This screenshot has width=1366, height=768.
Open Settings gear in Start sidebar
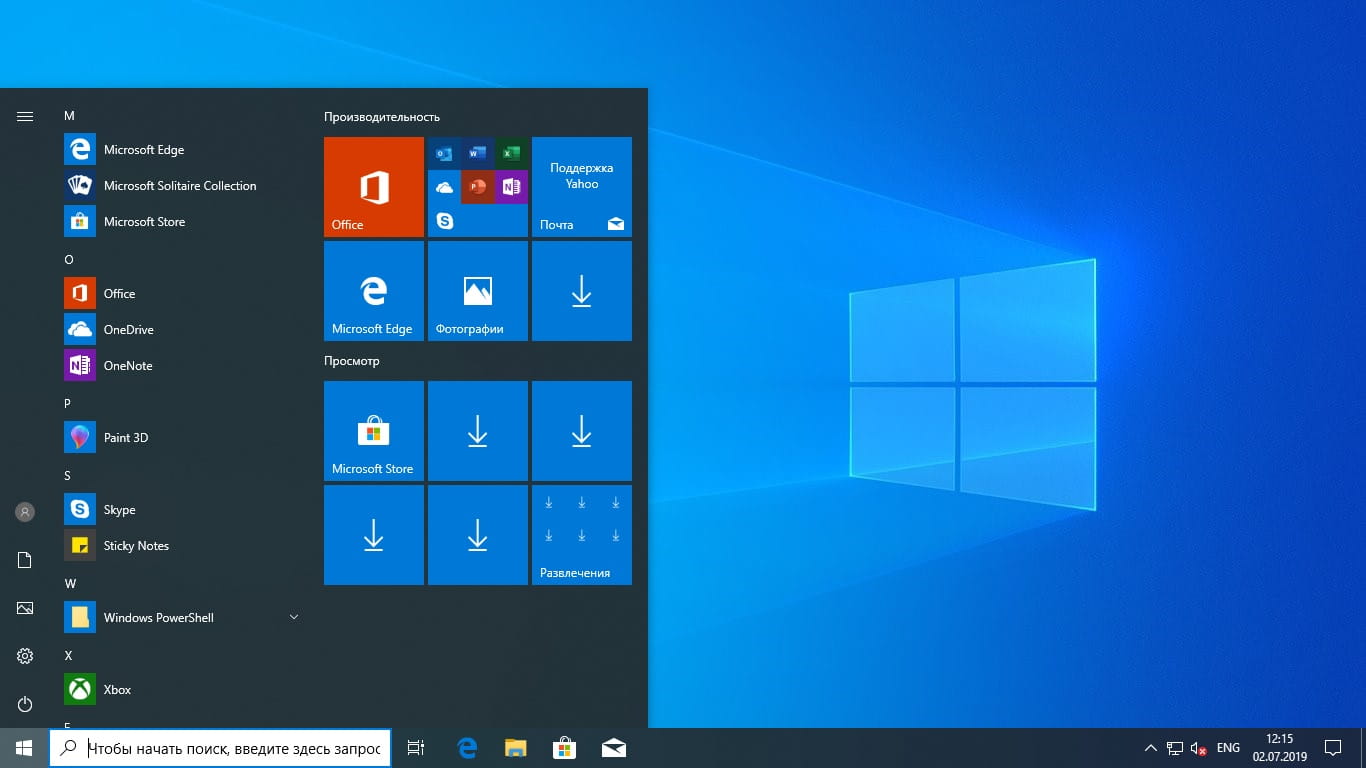(x=25, y=656)
